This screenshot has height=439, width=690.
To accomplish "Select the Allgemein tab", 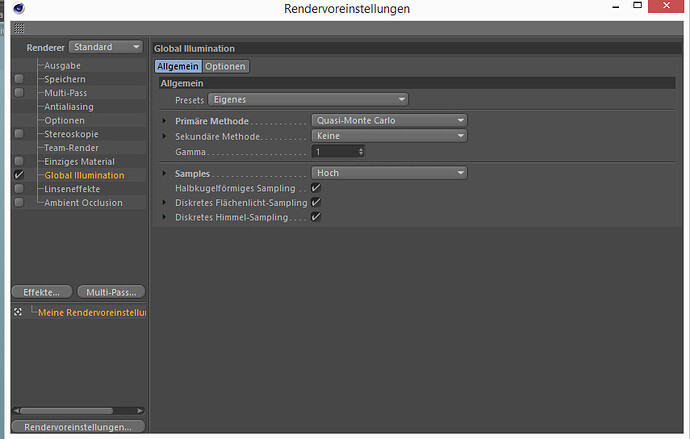I will (x=178, y=66).
